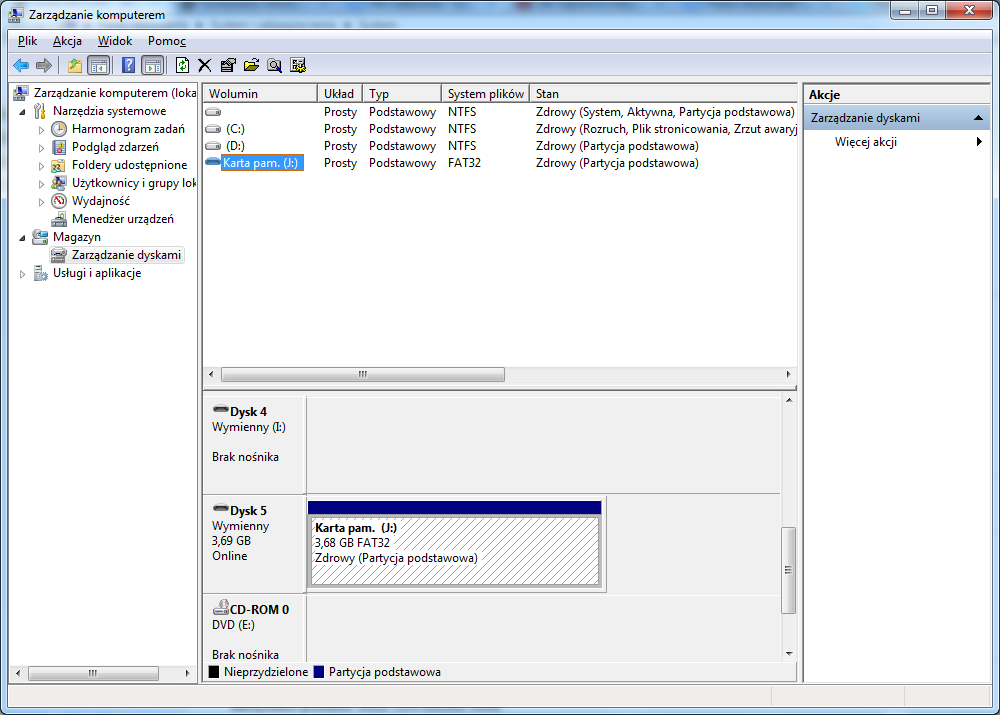Open Help with the question mark icon
This screenshot has height=715, width=1000.
128,65
